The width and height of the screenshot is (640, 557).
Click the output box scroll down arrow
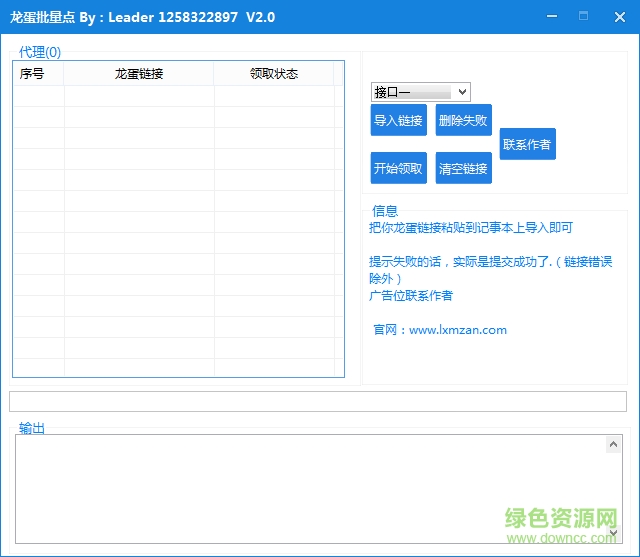(613, 533)
